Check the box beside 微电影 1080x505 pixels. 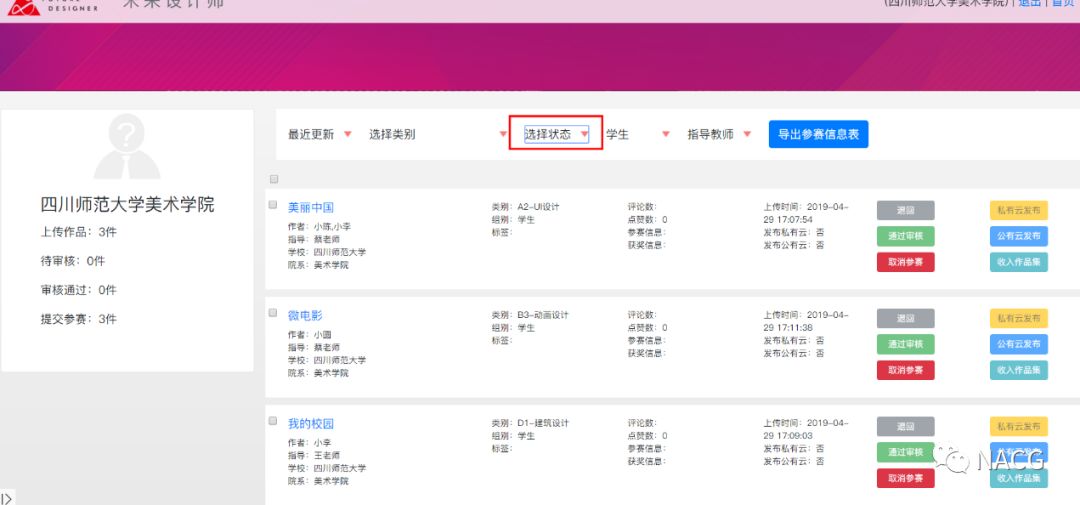pyautogui.click(x=273, y=313)
